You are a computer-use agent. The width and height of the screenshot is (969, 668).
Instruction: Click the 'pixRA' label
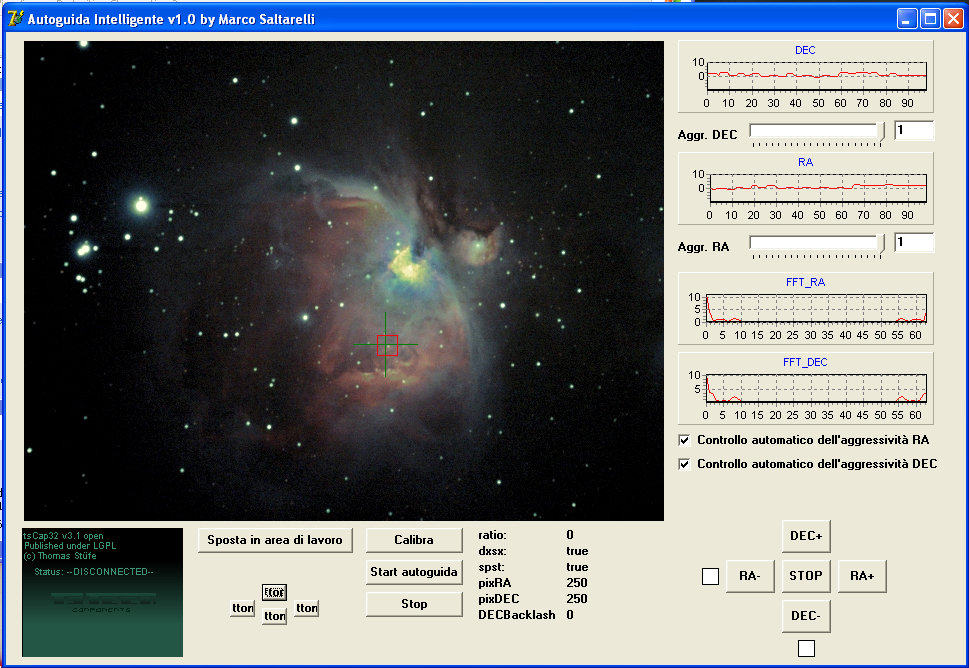tap(494, 583)
